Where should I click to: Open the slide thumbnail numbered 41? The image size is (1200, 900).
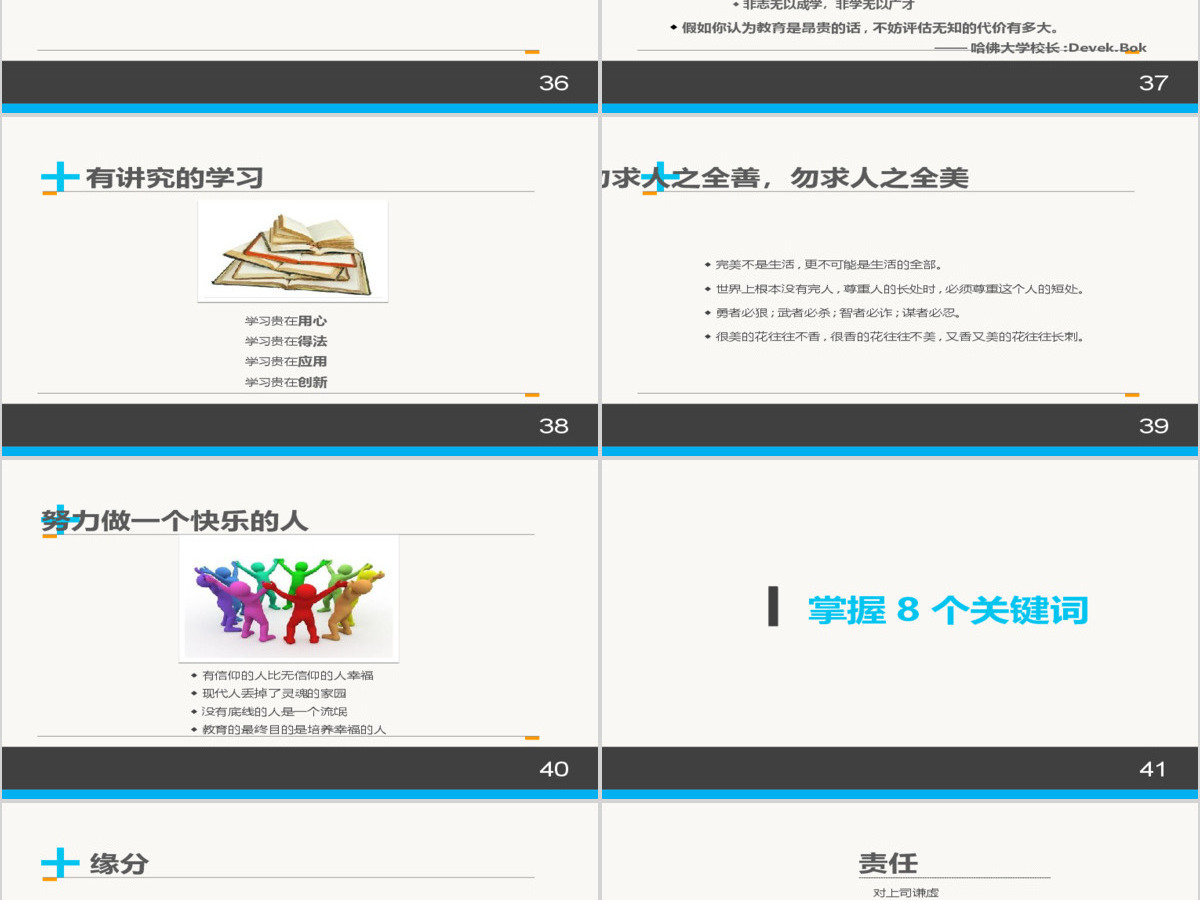click(900, 630)
